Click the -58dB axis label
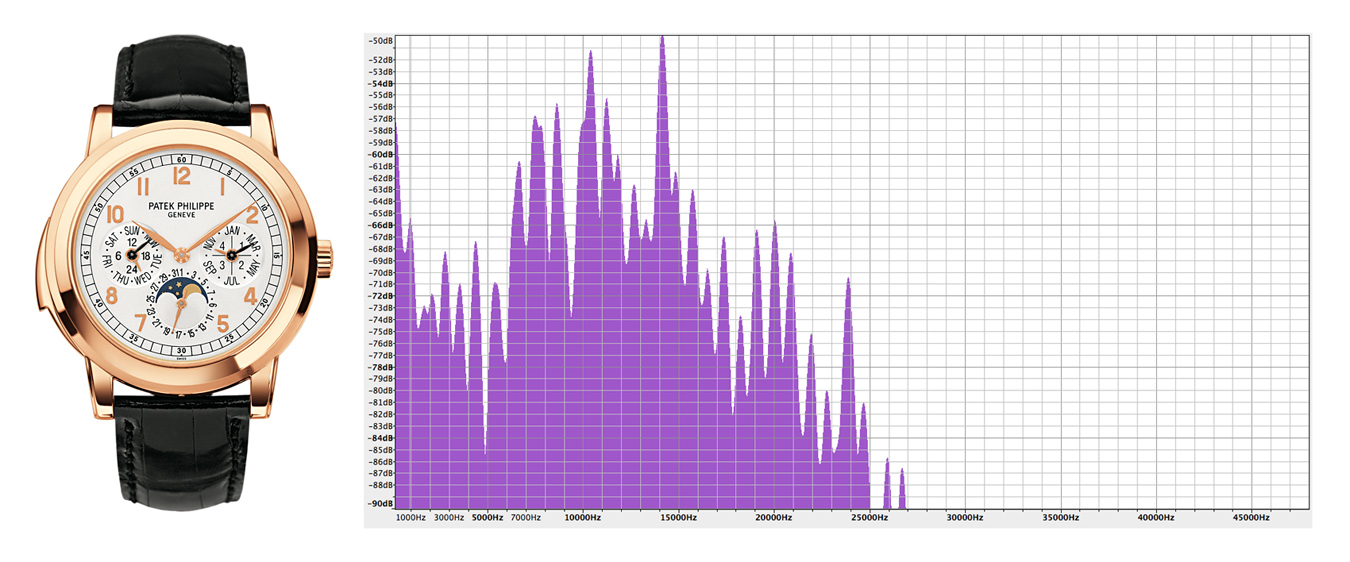1350x562 pixels. [x=381, y=130]
